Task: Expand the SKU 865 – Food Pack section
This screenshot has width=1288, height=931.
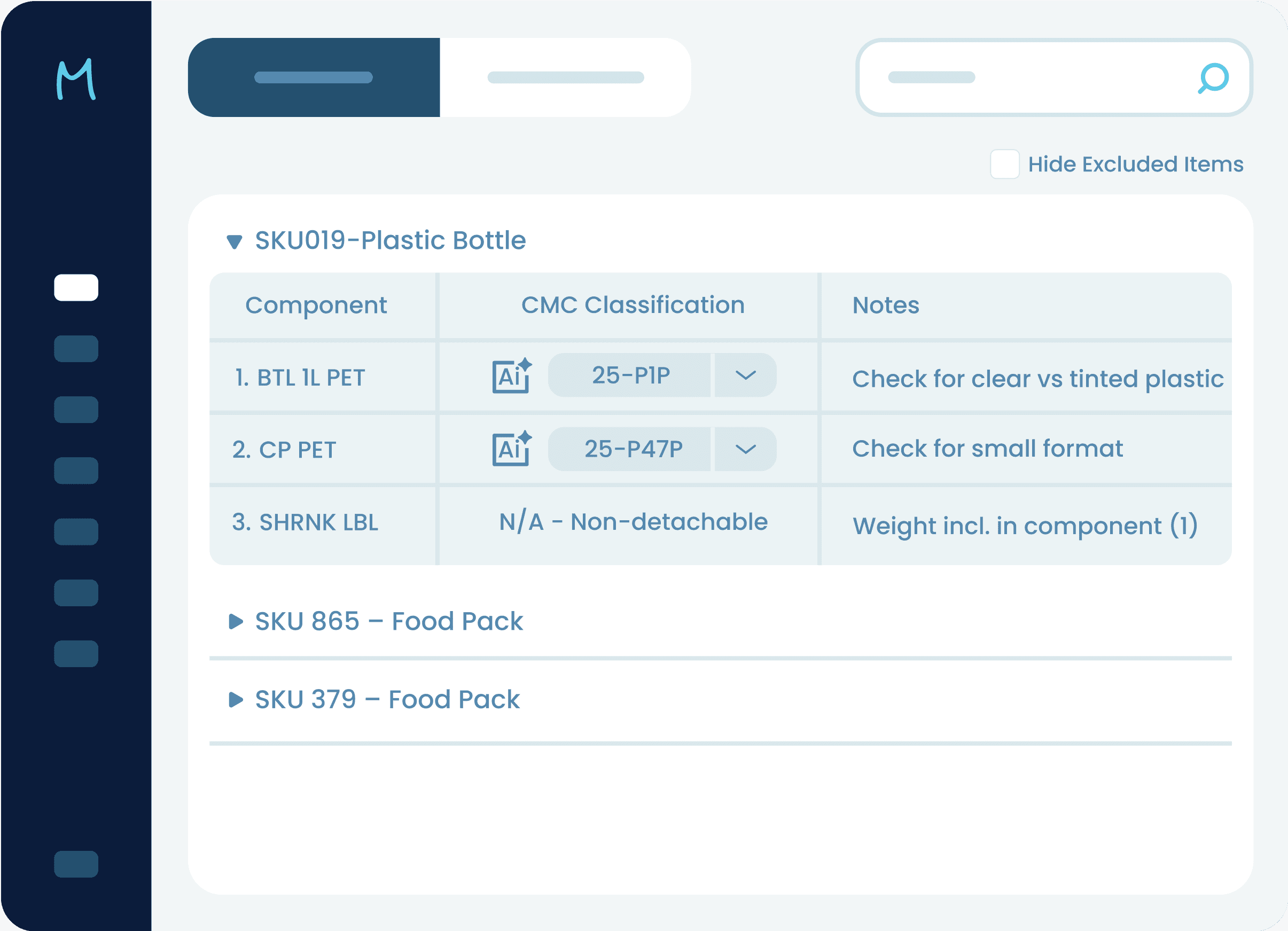Action: 236,622
